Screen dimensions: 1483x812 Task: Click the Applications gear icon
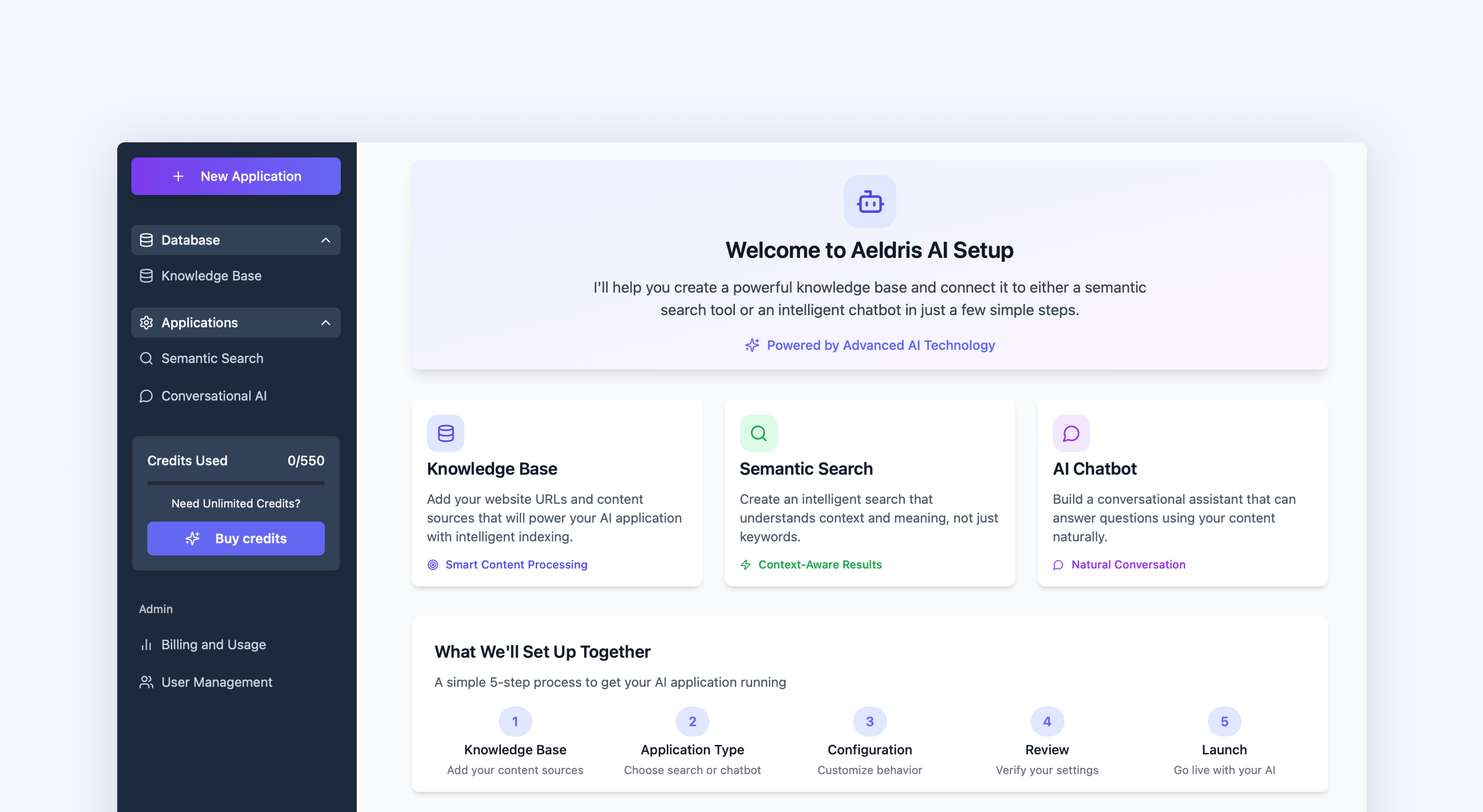point(146,323)
